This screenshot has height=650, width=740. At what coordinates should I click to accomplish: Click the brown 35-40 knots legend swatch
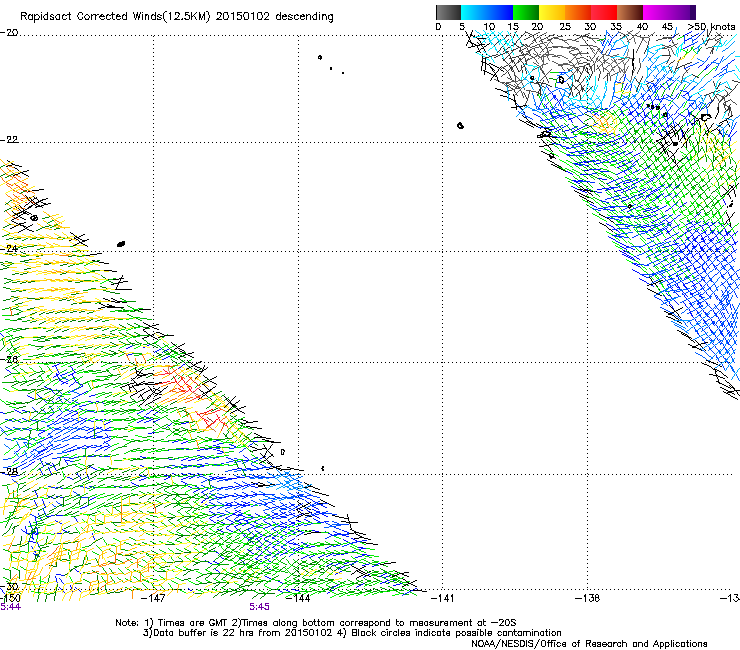(x=630, y=12)
